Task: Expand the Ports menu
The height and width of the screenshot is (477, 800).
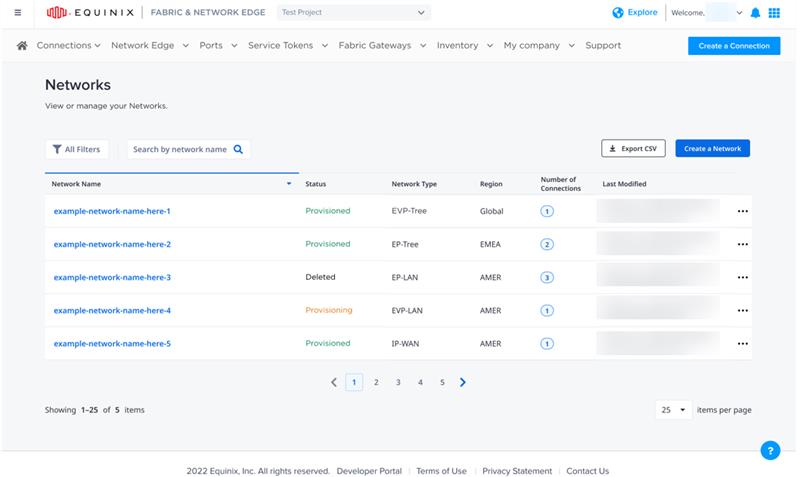Action: 218,45
